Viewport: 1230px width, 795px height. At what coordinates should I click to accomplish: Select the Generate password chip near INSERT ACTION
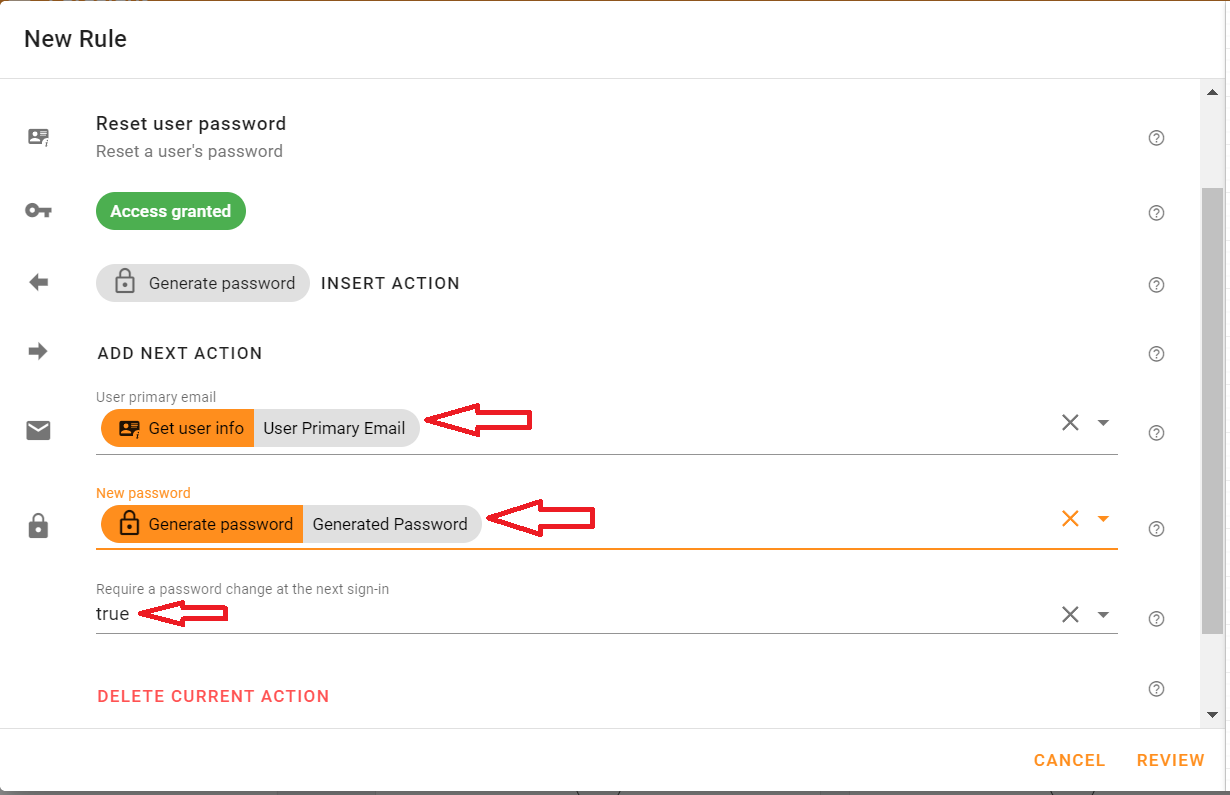point(202,283)
